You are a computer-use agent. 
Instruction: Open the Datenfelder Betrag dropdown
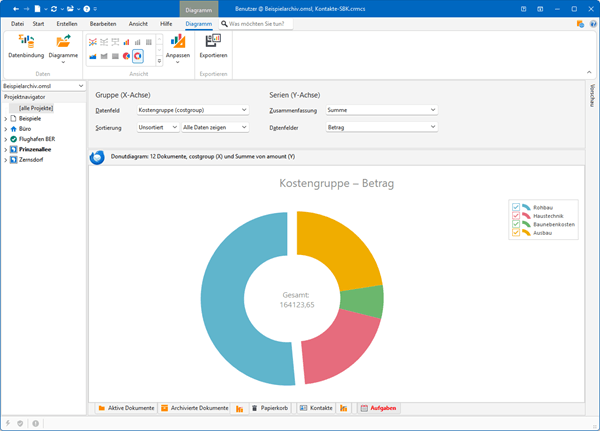click(382, 127)
